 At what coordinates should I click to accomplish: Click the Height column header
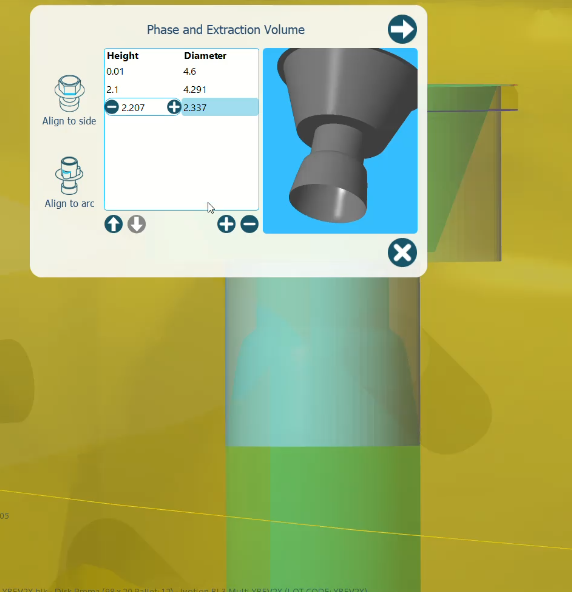pyautogui.click(x=123, y=56)
